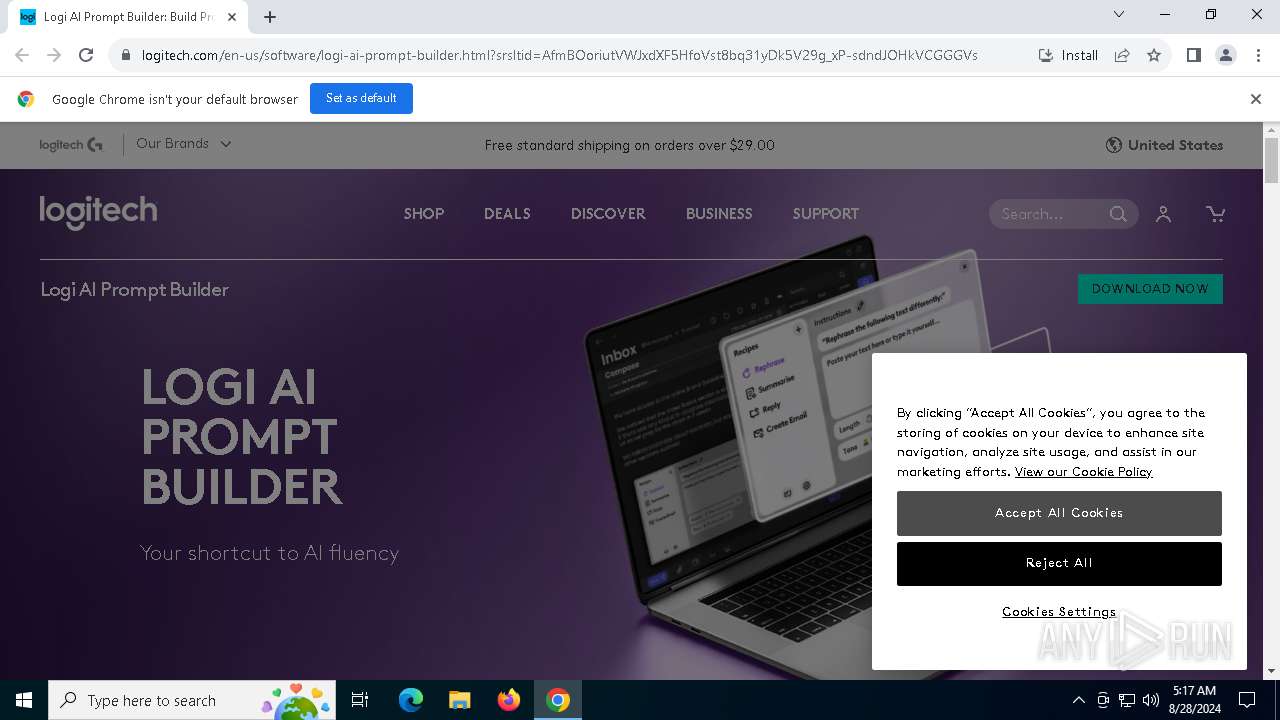Open File Explorer from the taskbar
This screenshot has height=720, width=1280.
pos(459,700)
